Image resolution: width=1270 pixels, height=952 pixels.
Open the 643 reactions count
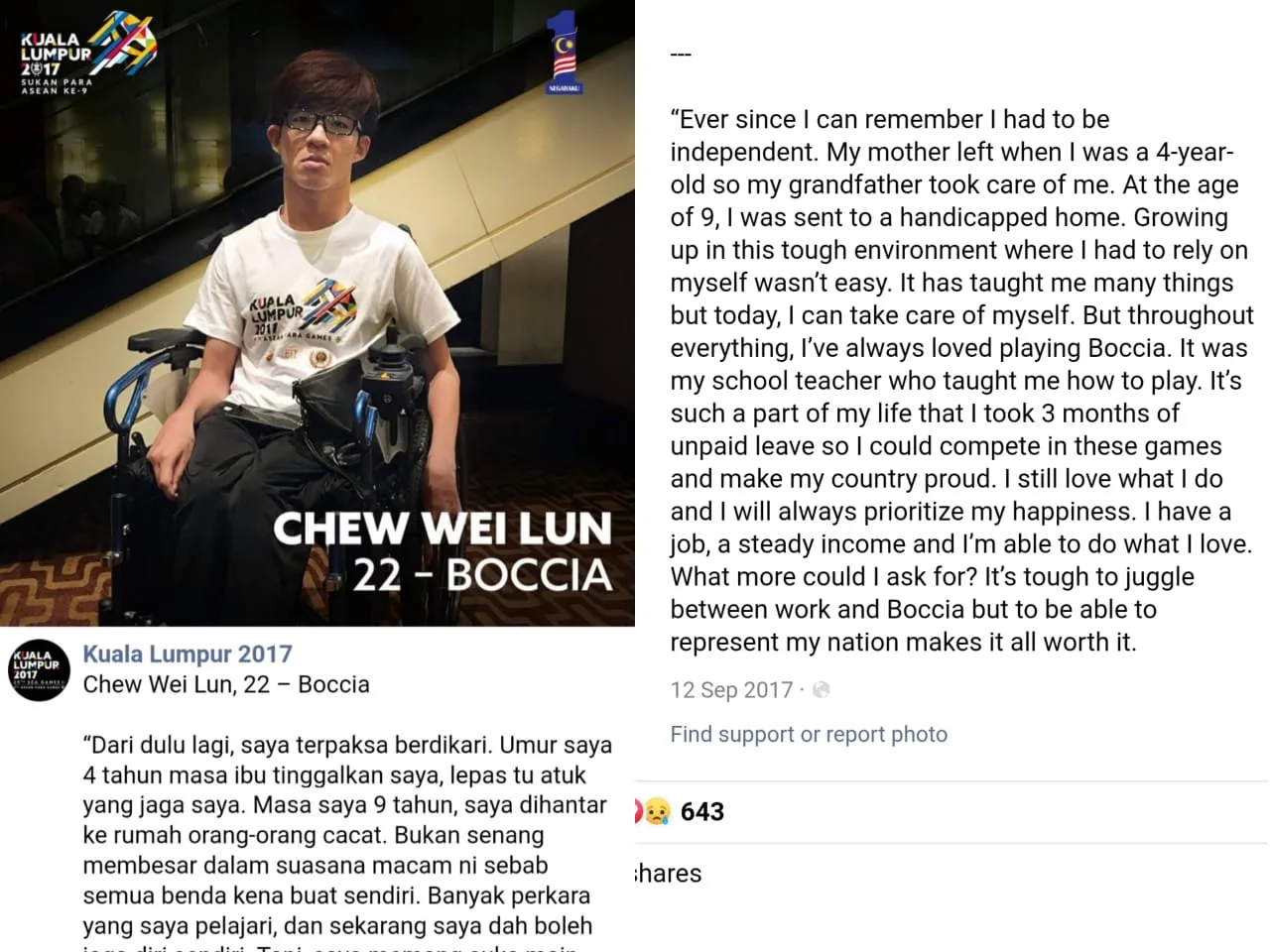pos(702,812)
